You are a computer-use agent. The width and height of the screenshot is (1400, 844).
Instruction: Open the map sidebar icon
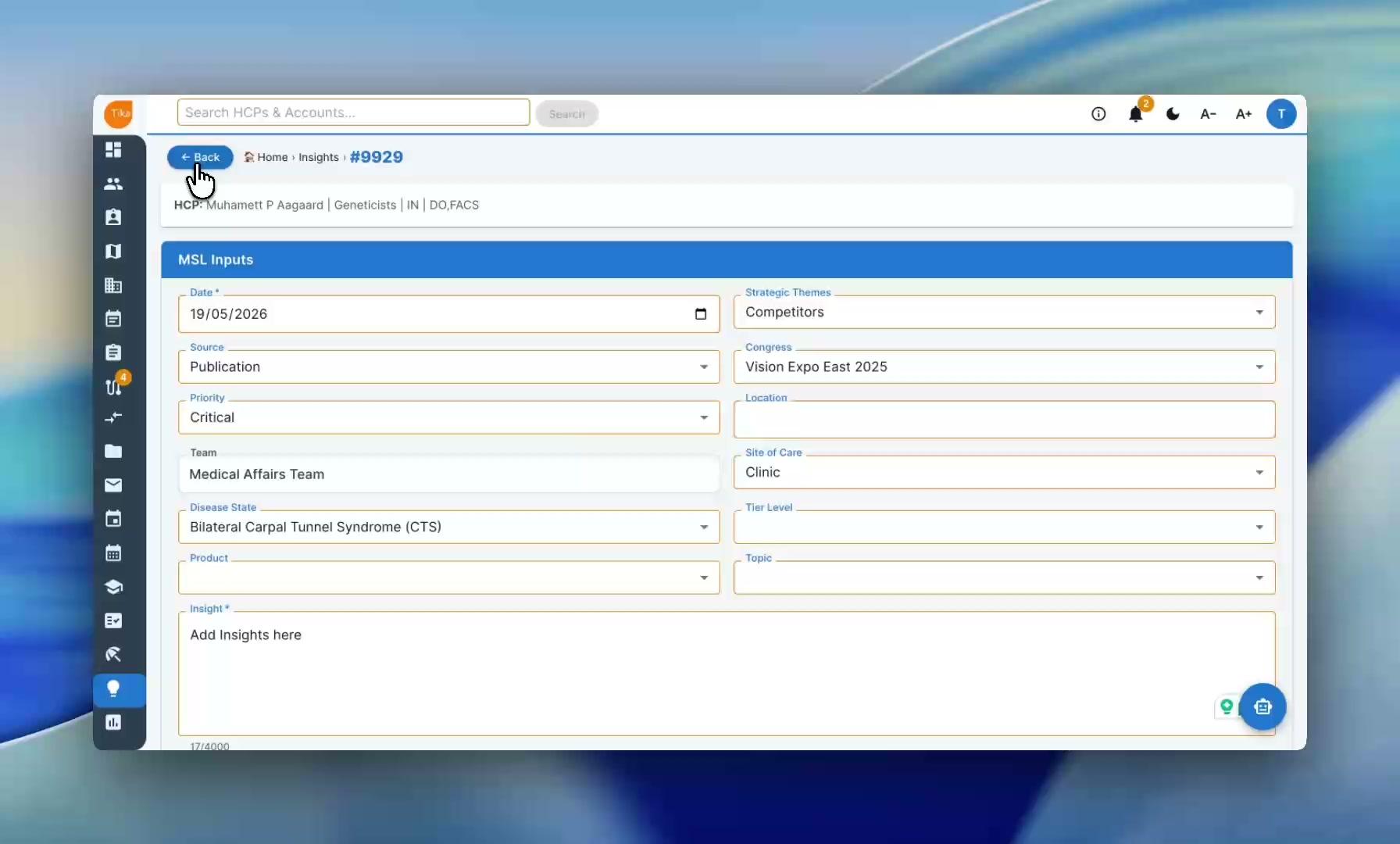113,251
